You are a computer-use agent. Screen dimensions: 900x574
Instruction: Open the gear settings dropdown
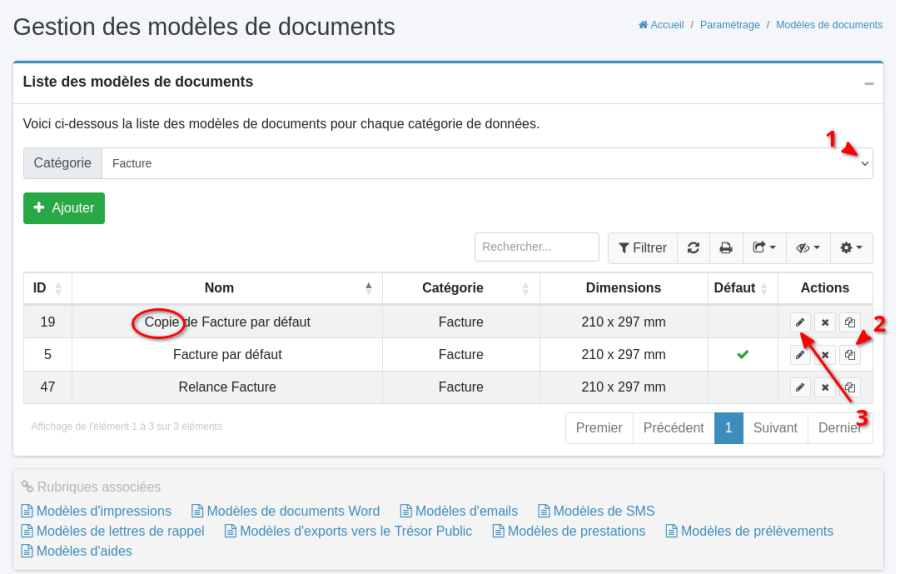(x=851, y=248)
